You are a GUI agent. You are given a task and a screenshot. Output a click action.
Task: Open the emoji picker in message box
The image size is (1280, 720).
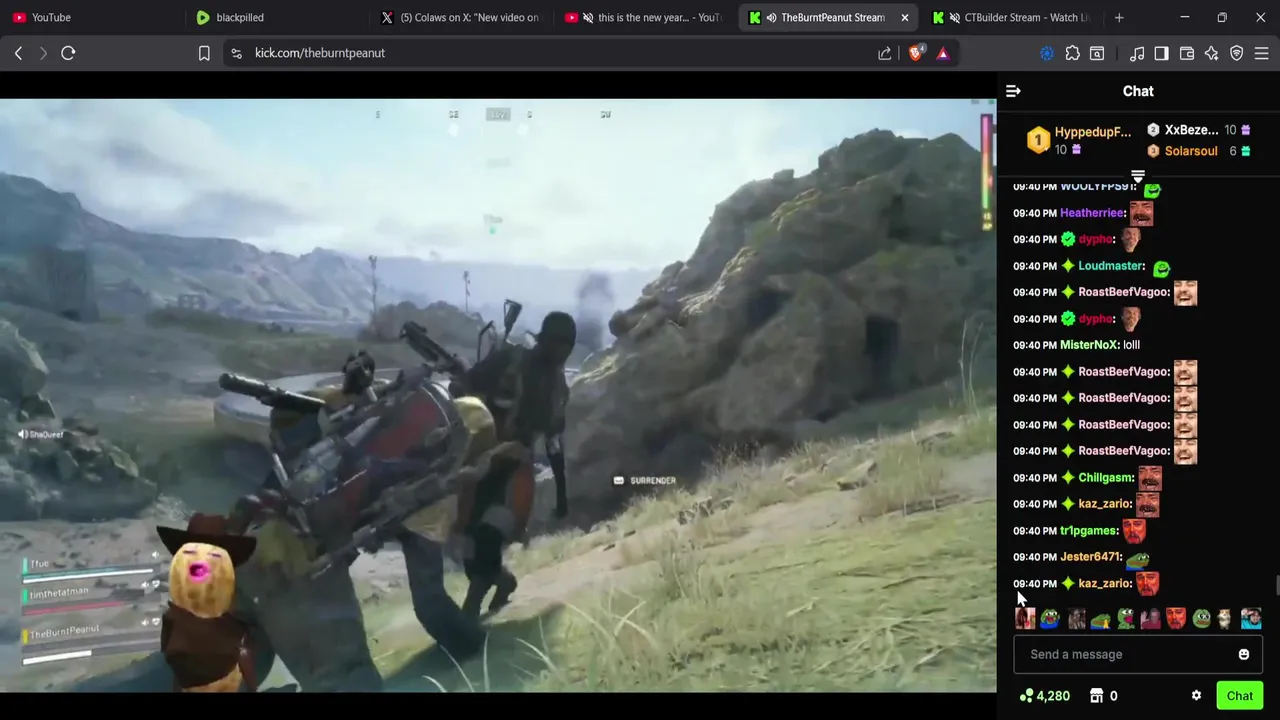1244,654
